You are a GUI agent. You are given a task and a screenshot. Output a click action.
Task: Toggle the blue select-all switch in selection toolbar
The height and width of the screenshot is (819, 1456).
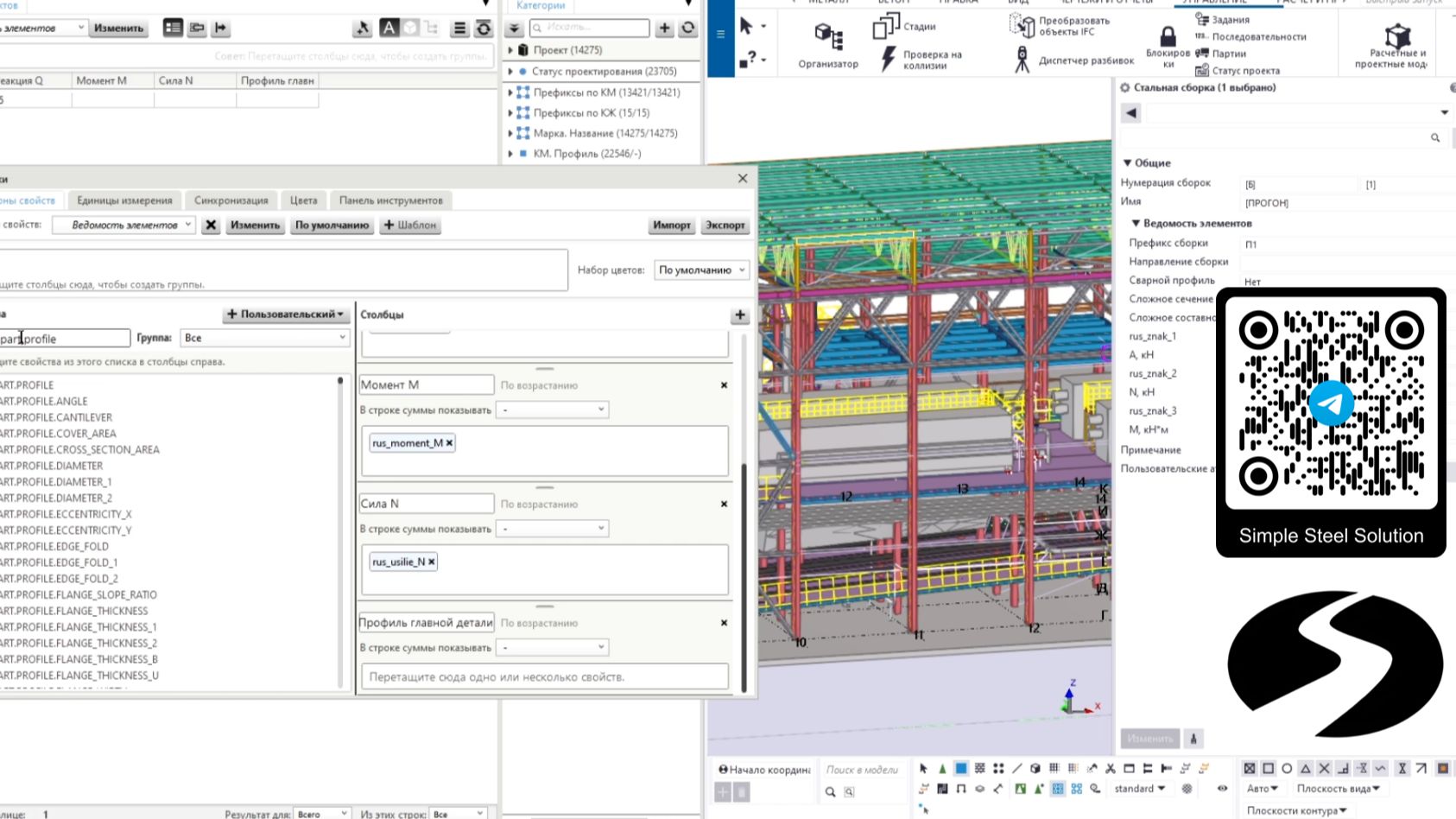tap(960, 768)
